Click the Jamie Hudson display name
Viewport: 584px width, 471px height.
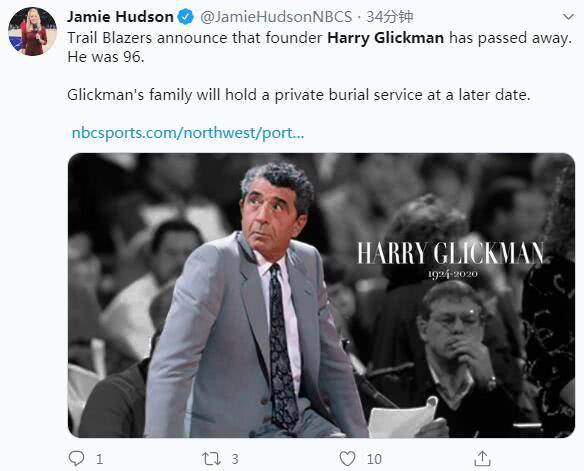tap(120, 17)
